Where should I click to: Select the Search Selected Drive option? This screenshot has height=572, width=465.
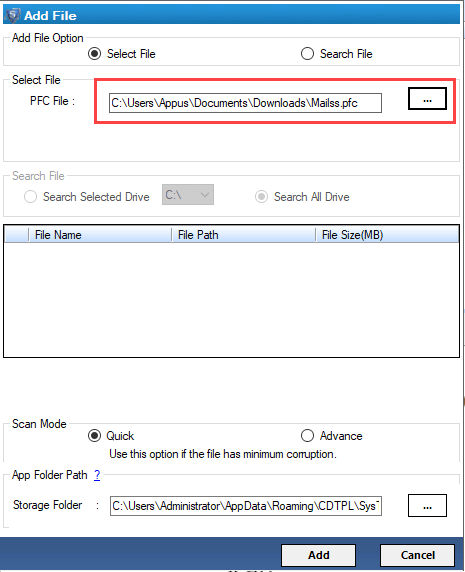(30, 197)
